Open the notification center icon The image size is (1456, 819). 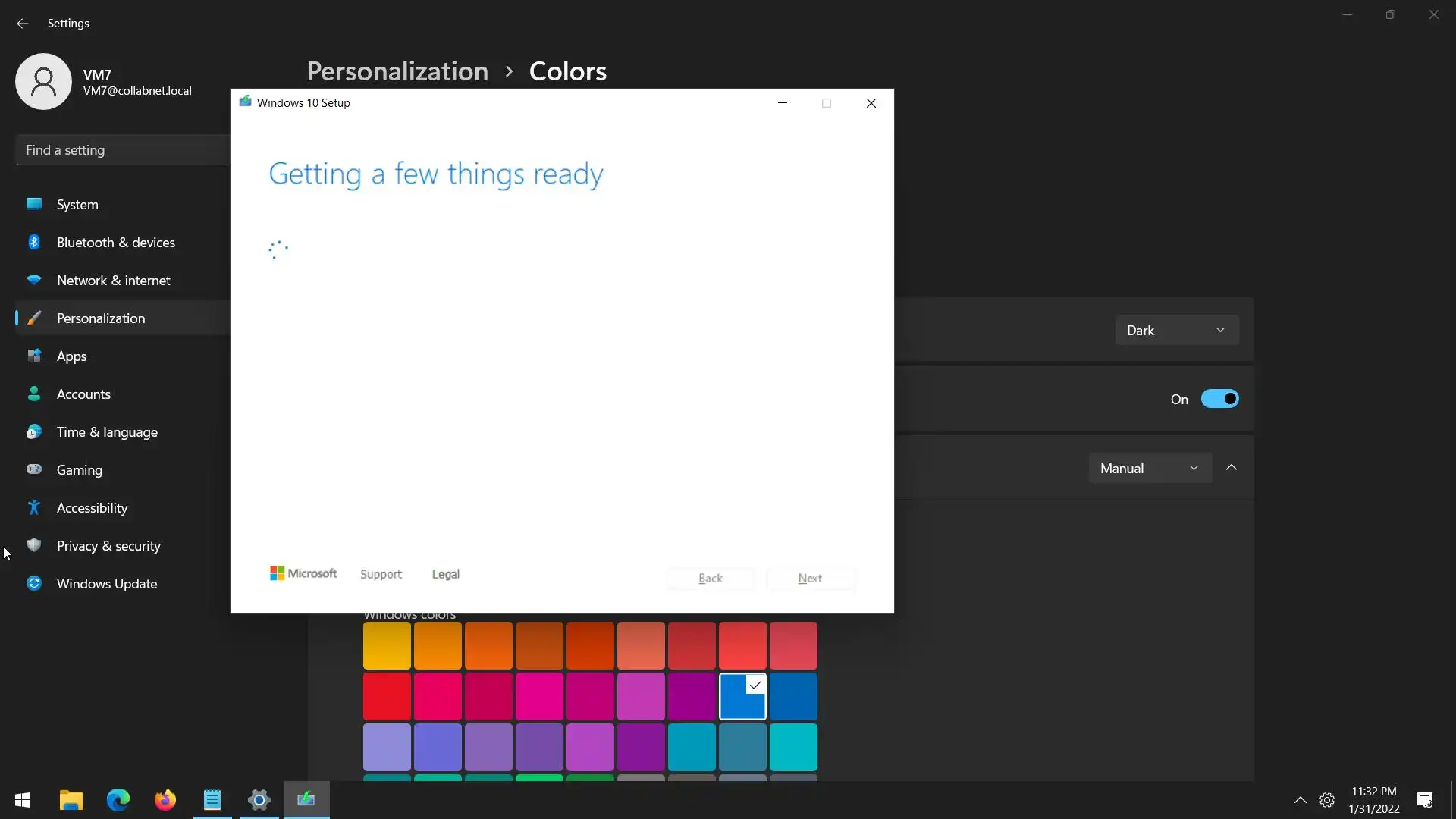(x=1424, y=800)
